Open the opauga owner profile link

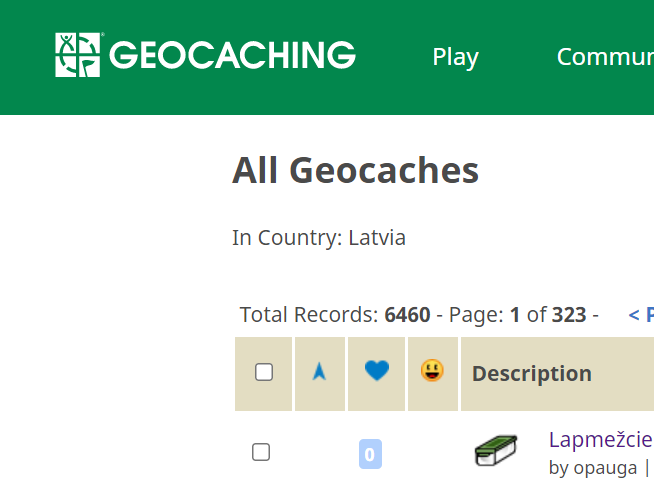(x=605, y=467)
